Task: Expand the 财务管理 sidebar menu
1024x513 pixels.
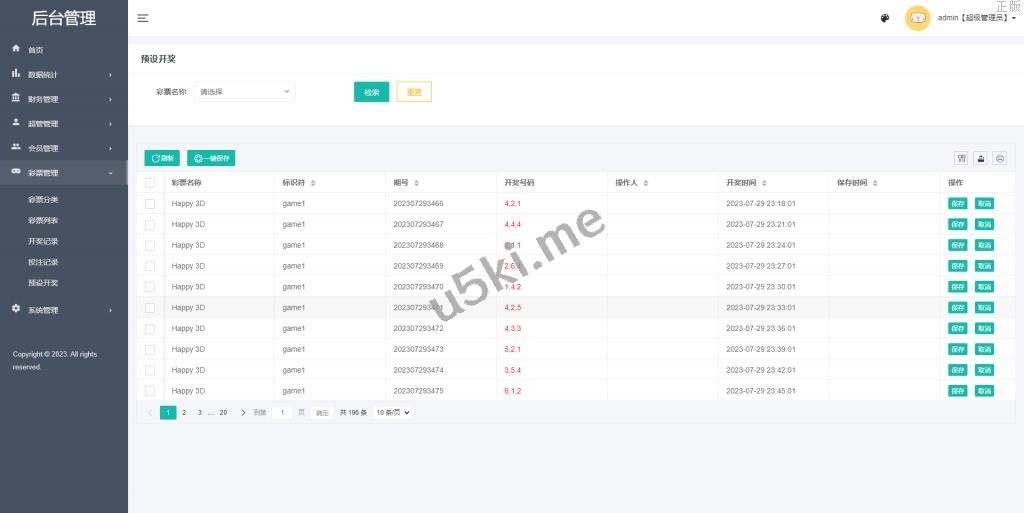Action: (x=63, y=99)
